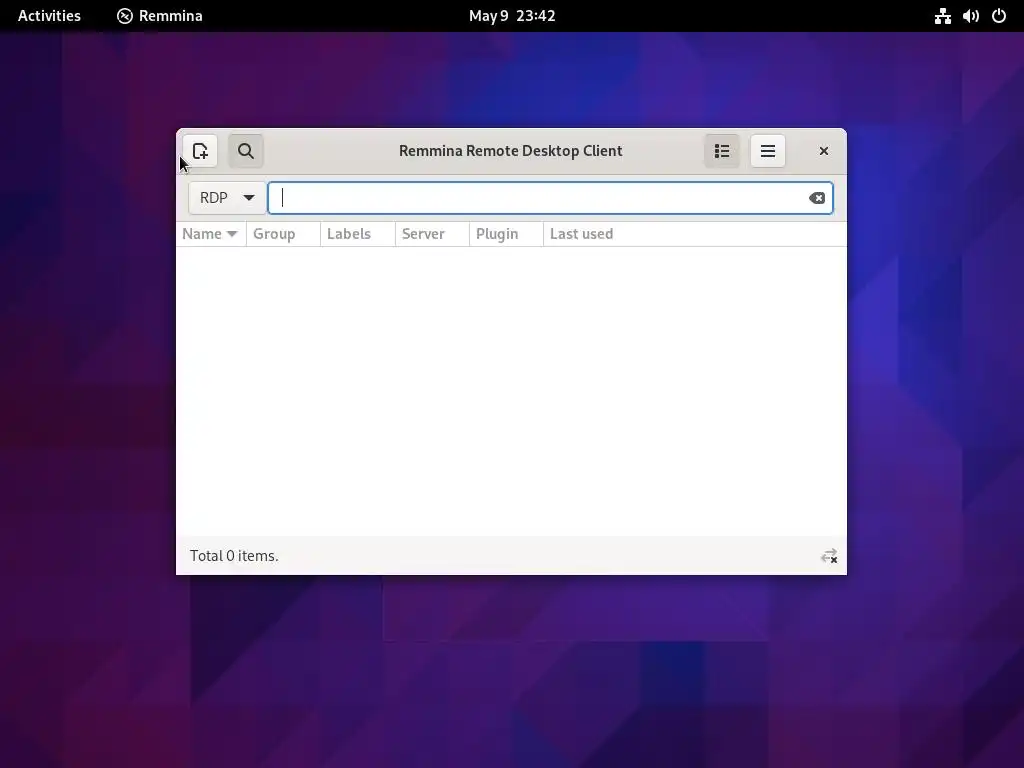
Task: Sort by Plugin column header
Action: tap(506, 234)
